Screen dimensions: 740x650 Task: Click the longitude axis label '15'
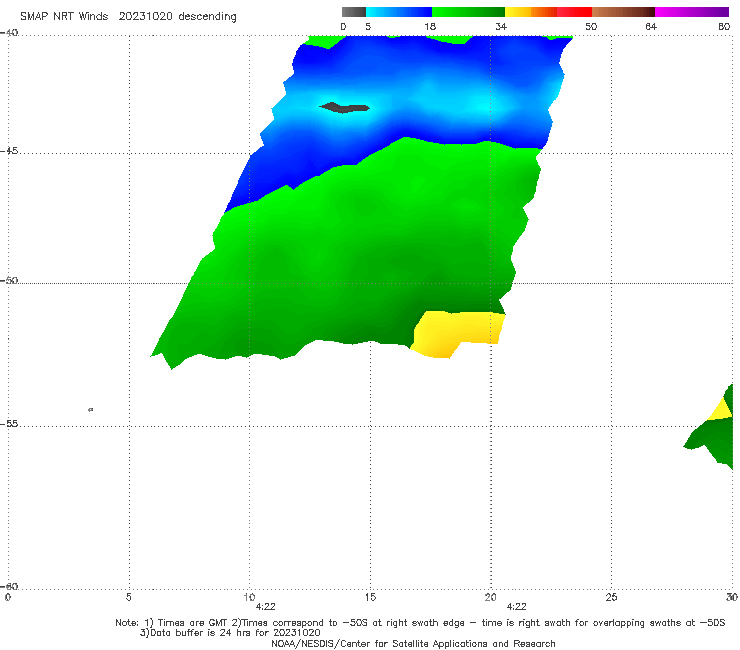tap(370, 598)
